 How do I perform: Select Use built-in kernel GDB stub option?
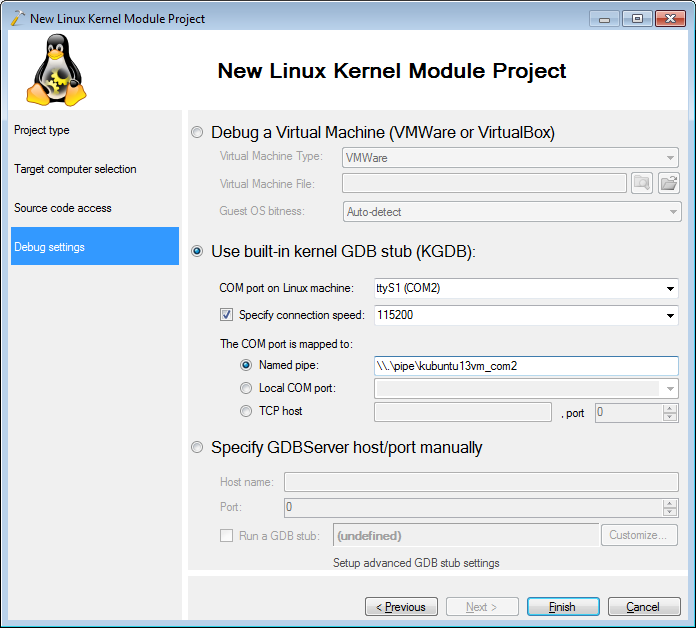click(197, 252)
